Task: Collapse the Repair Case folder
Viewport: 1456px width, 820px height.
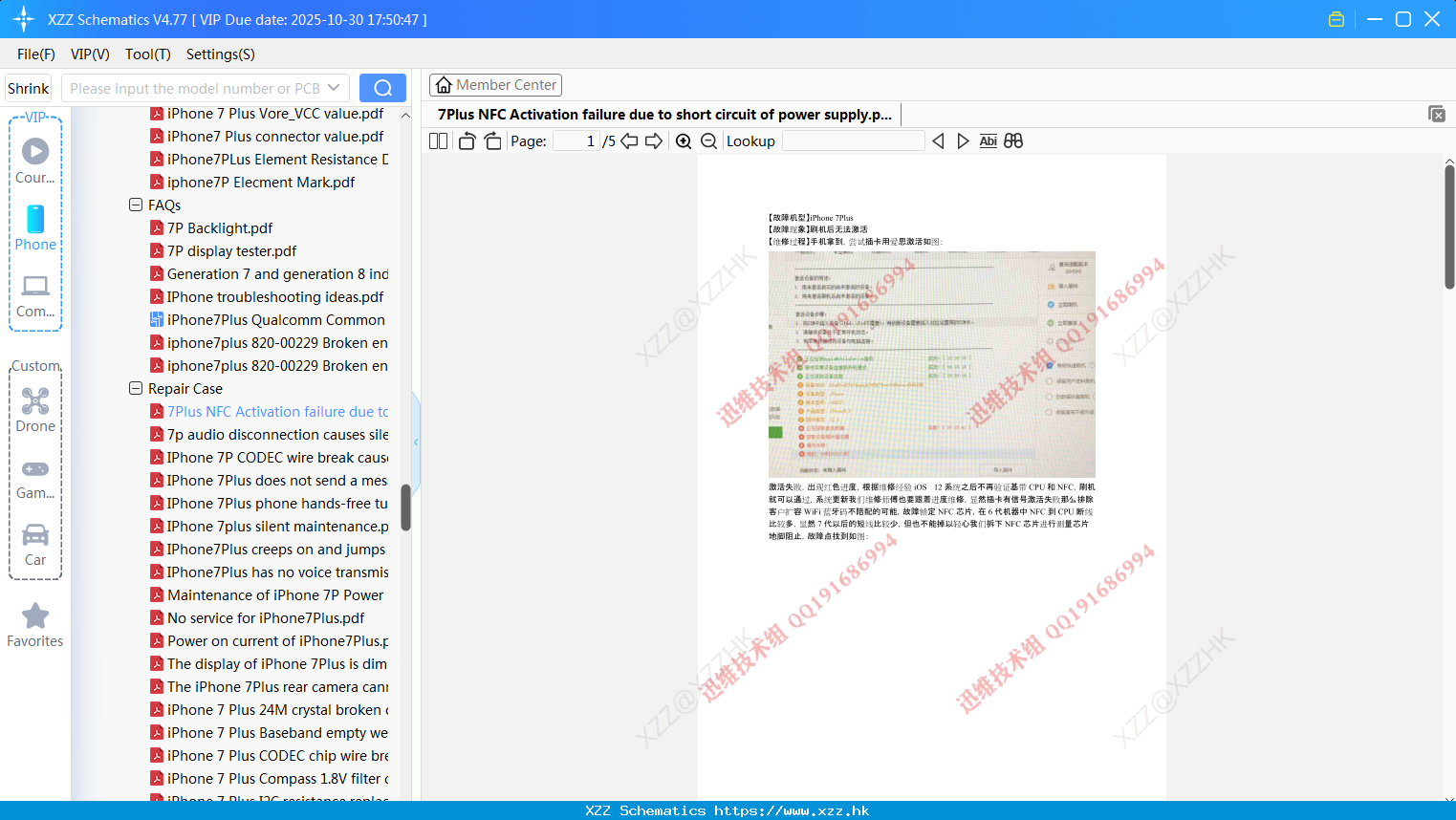Action: point(136,388)
